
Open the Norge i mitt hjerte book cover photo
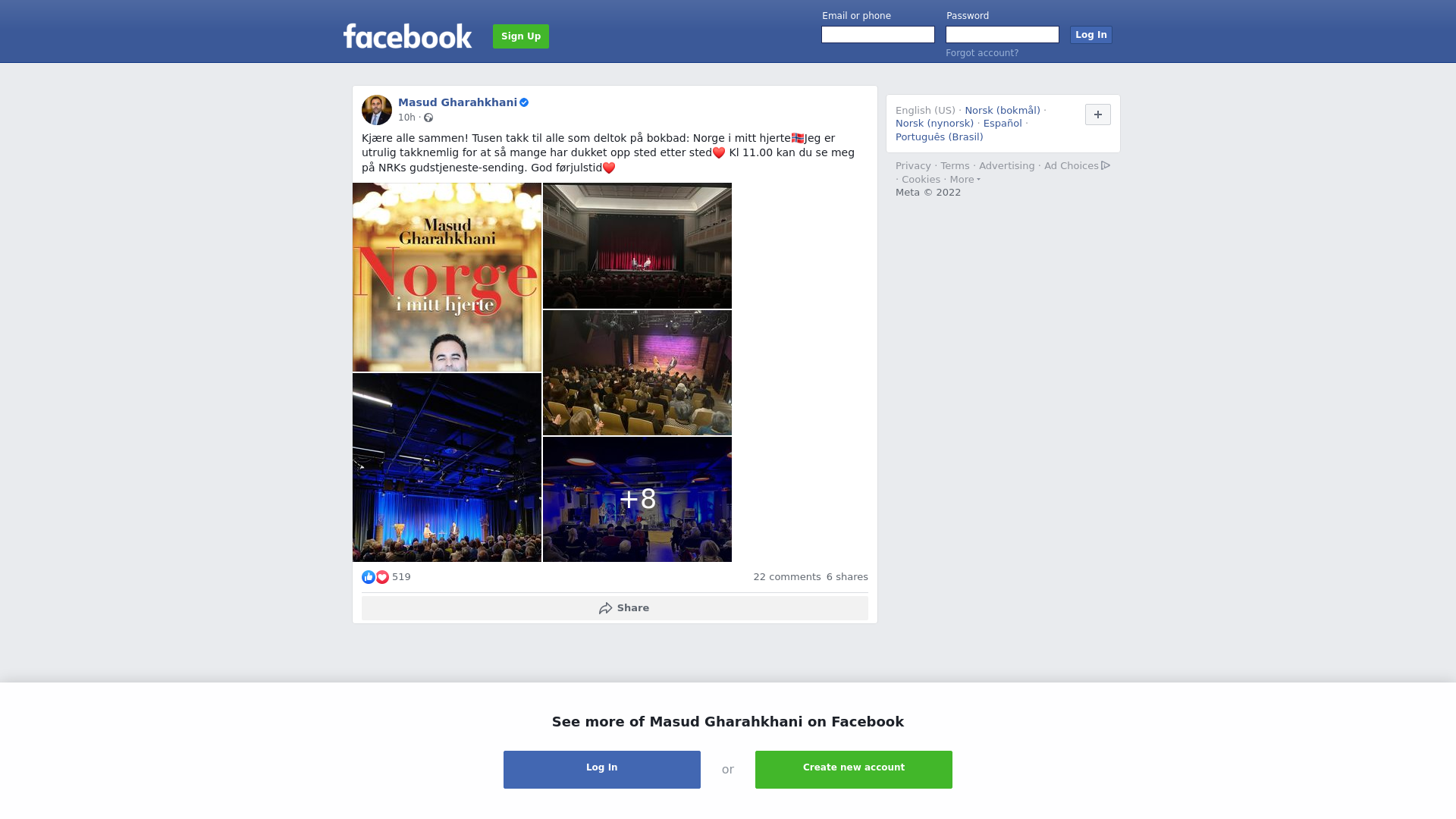(447, 277)
